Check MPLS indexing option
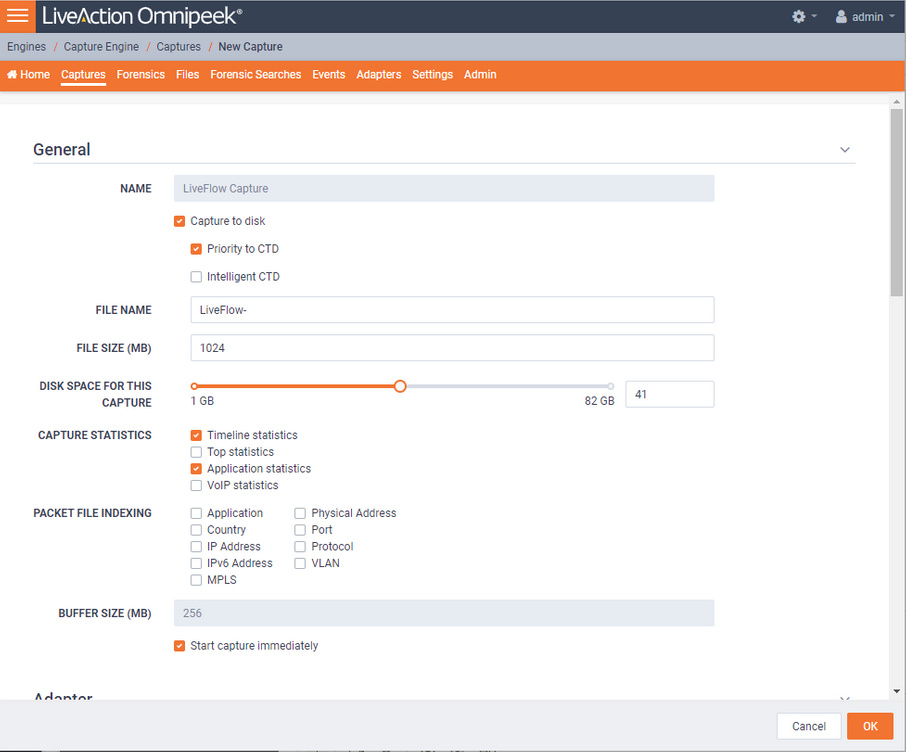 196,580
